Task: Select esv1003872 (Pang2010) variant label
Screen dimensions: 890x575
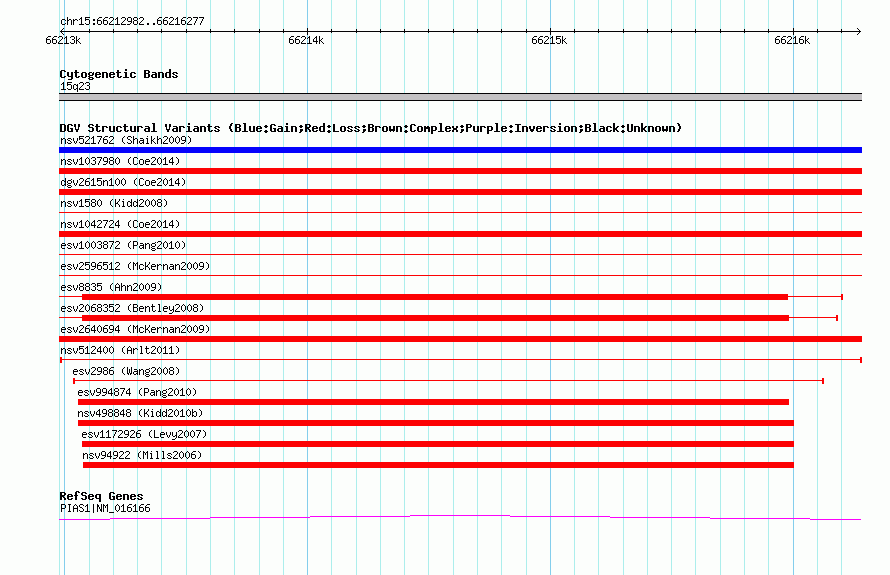Action: (123, 245)
